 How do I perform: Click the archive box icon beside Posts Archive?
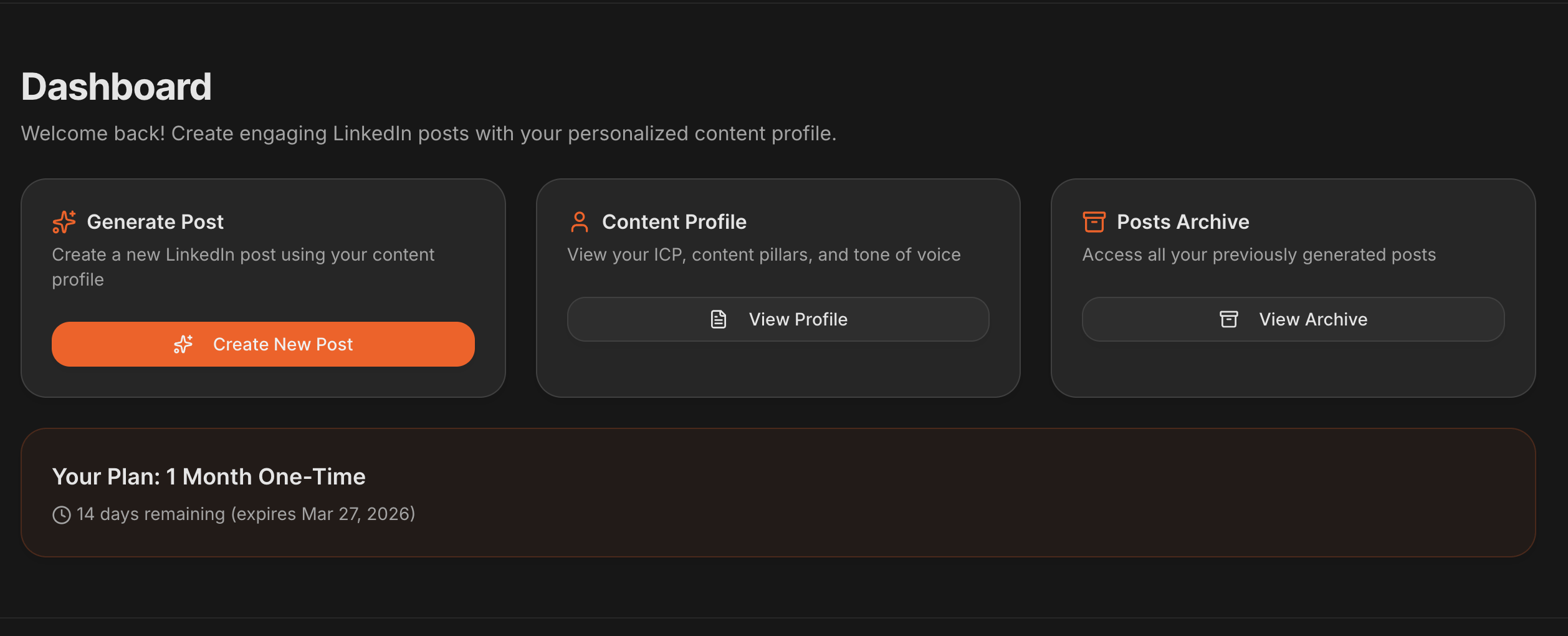tap(1094, 222)
